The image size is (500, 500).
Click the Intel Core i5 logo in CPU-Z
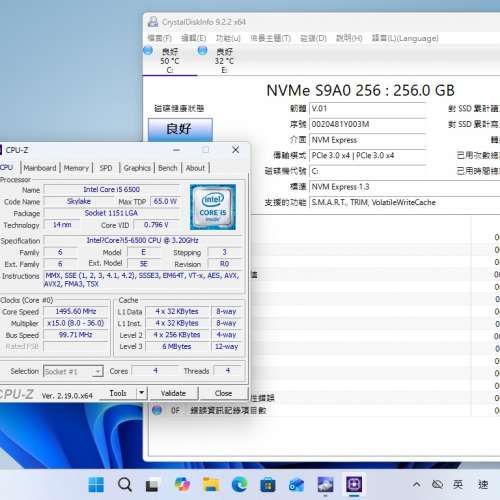(x=213, y=207)
